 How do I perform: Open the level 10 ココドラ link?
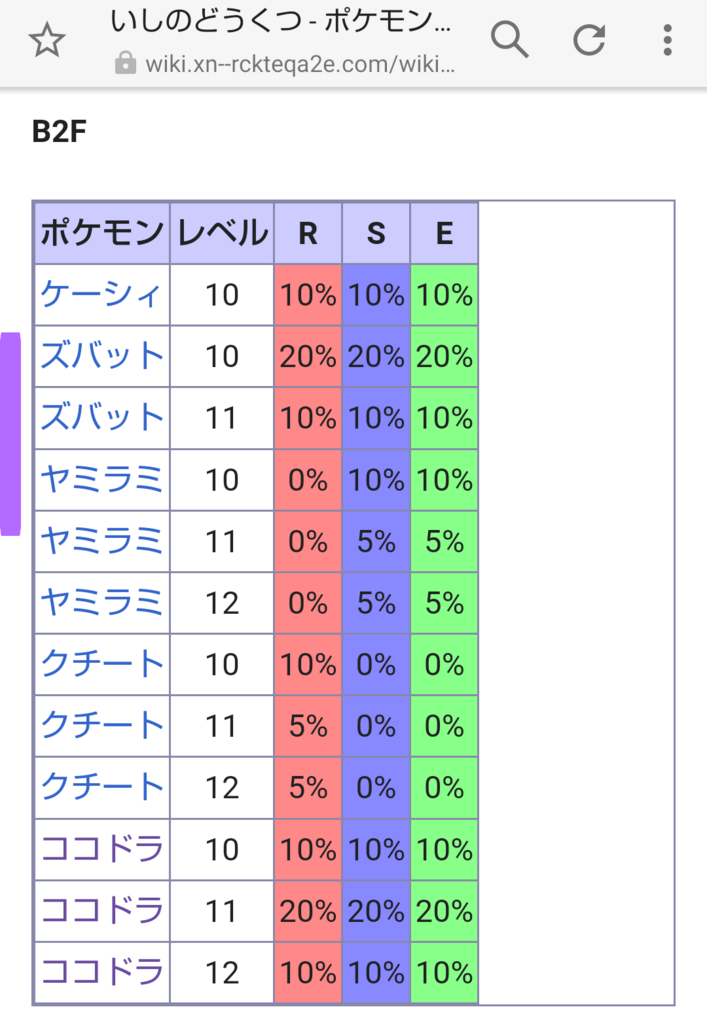tap(102, 849)
